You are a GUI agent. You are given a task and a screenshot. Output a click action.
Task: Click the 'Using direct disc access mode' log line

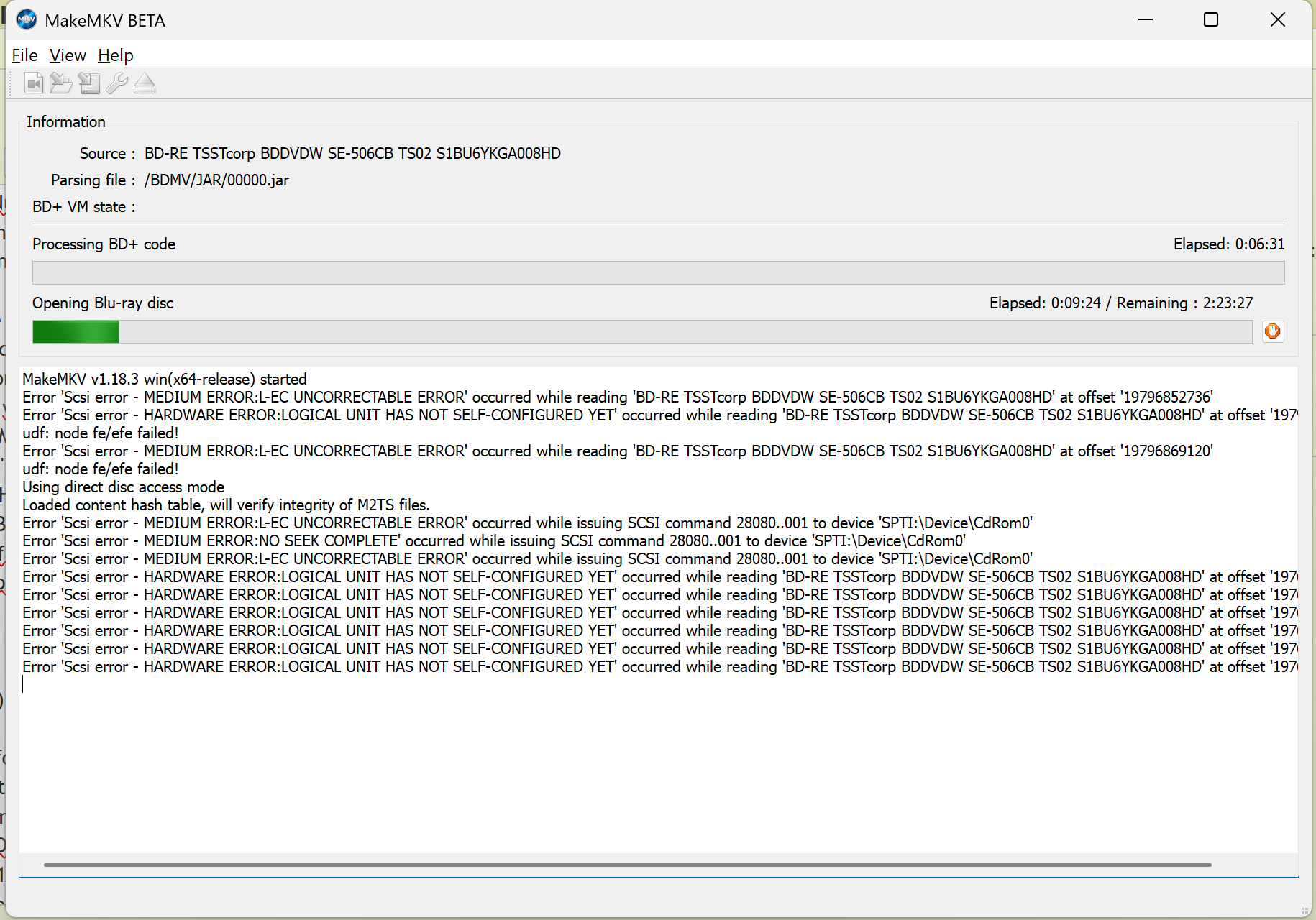pyautogui.click(x=123, y=487)
